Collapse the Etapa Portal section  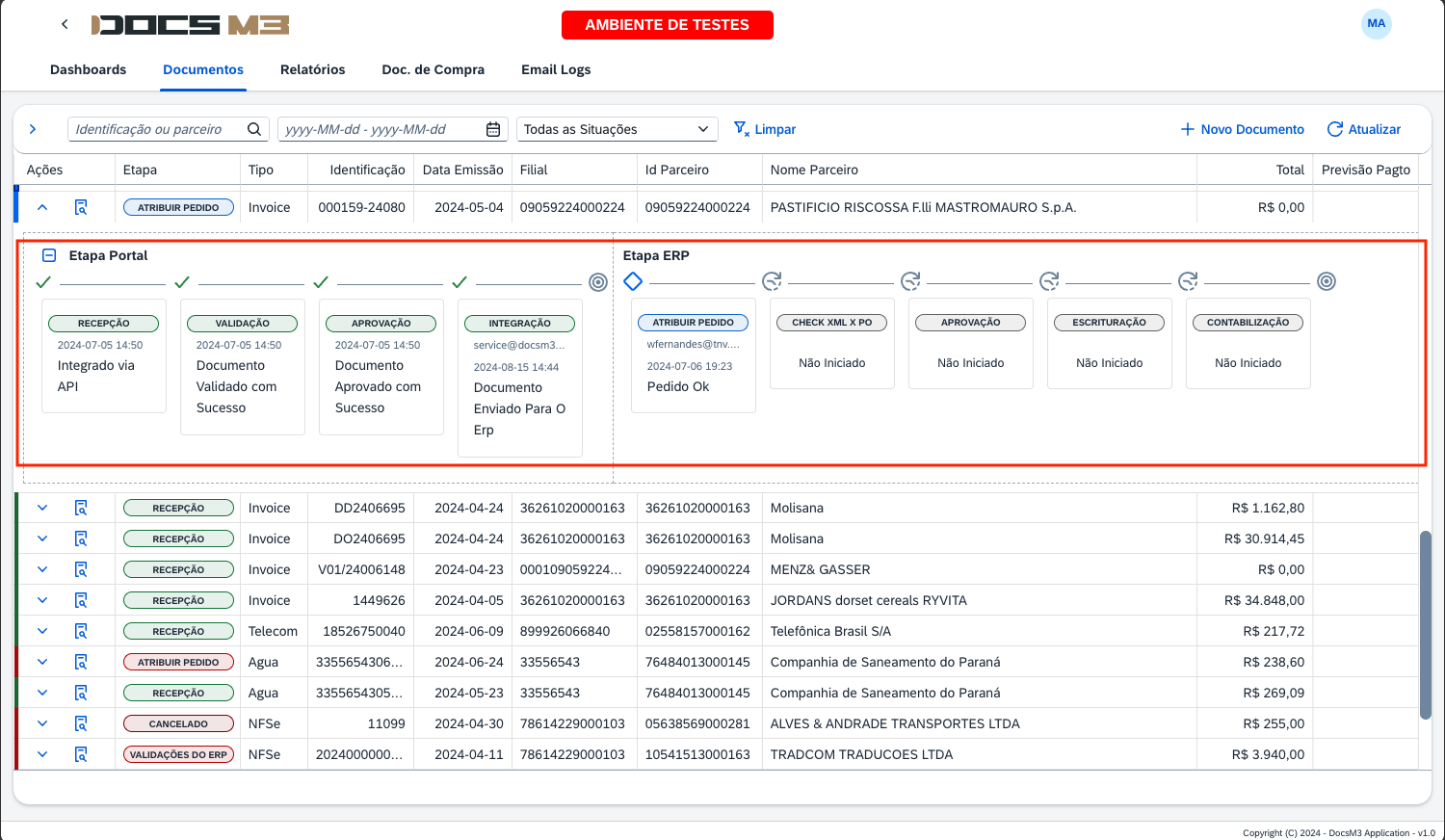tap(47, 255)
